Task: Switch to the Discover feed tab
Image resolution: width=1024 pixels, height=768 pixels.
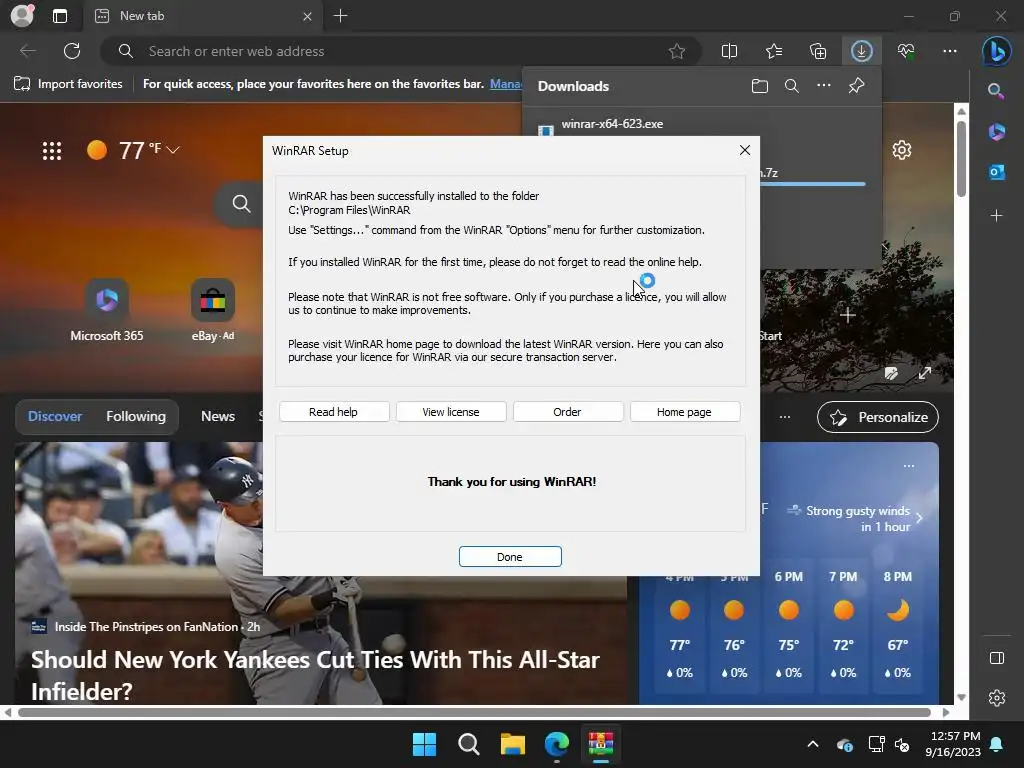Action: 55,417
